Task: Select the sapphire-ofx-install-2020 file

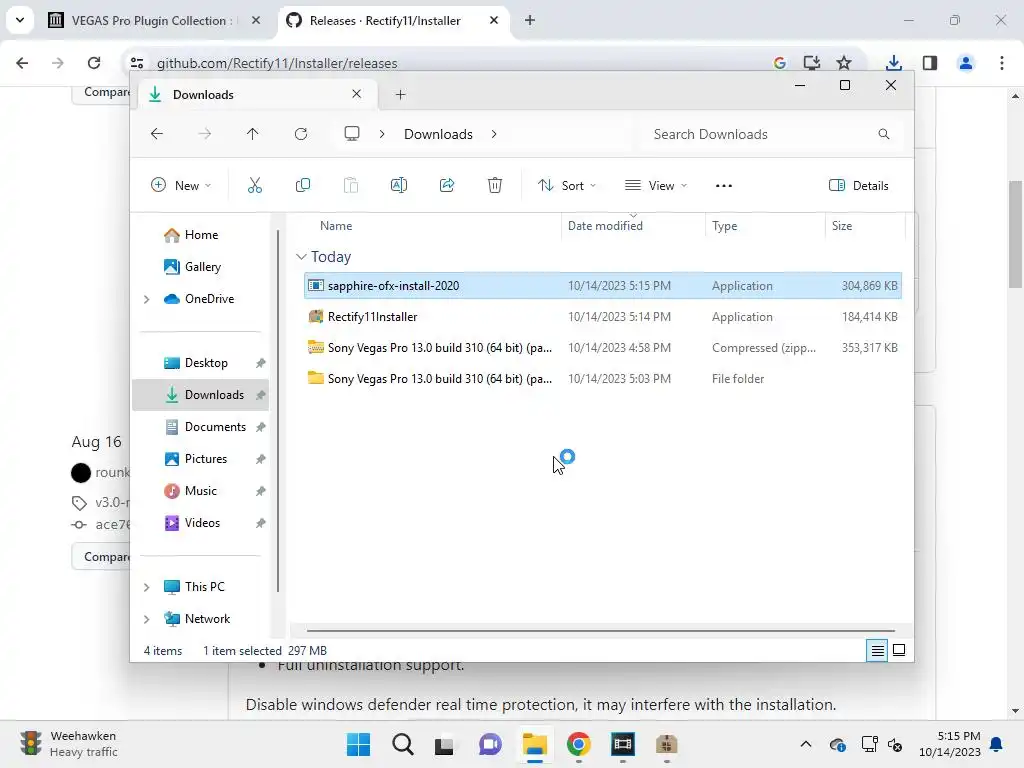Action: pos(603,286)
